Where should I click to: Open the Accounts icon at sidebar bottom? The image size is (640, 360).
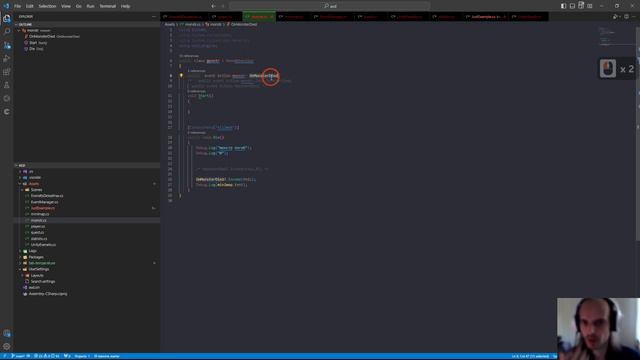(x=7, y=333)
